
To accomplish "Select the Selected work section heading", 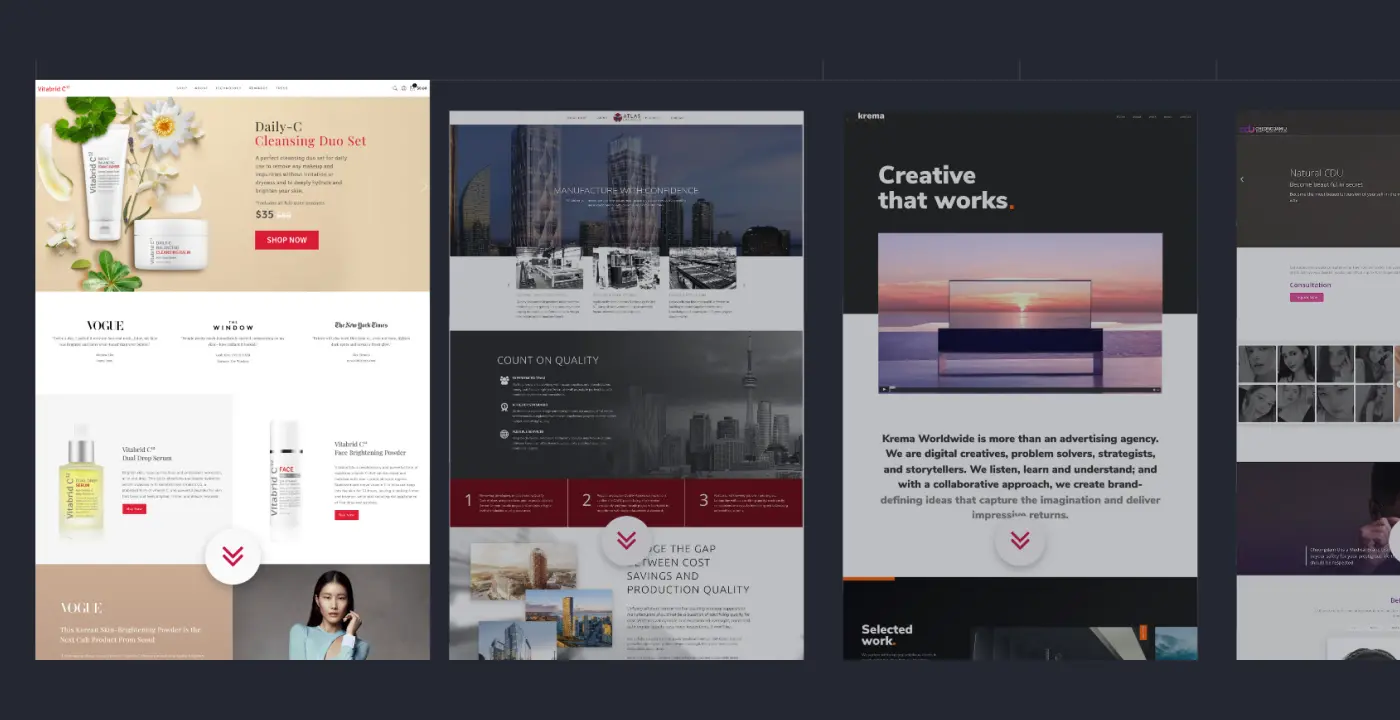I will [x=887, y=634].
